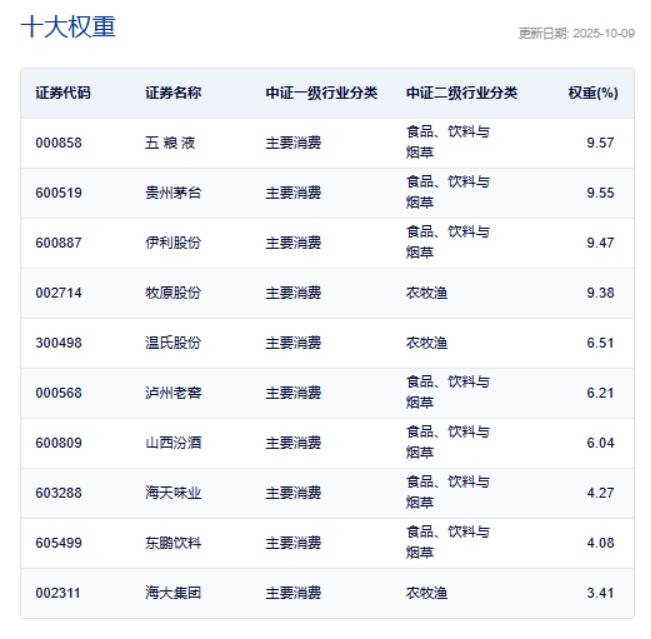Select the 证券代码 column header
Screen dimensions: 651x639
coord(63,93)
